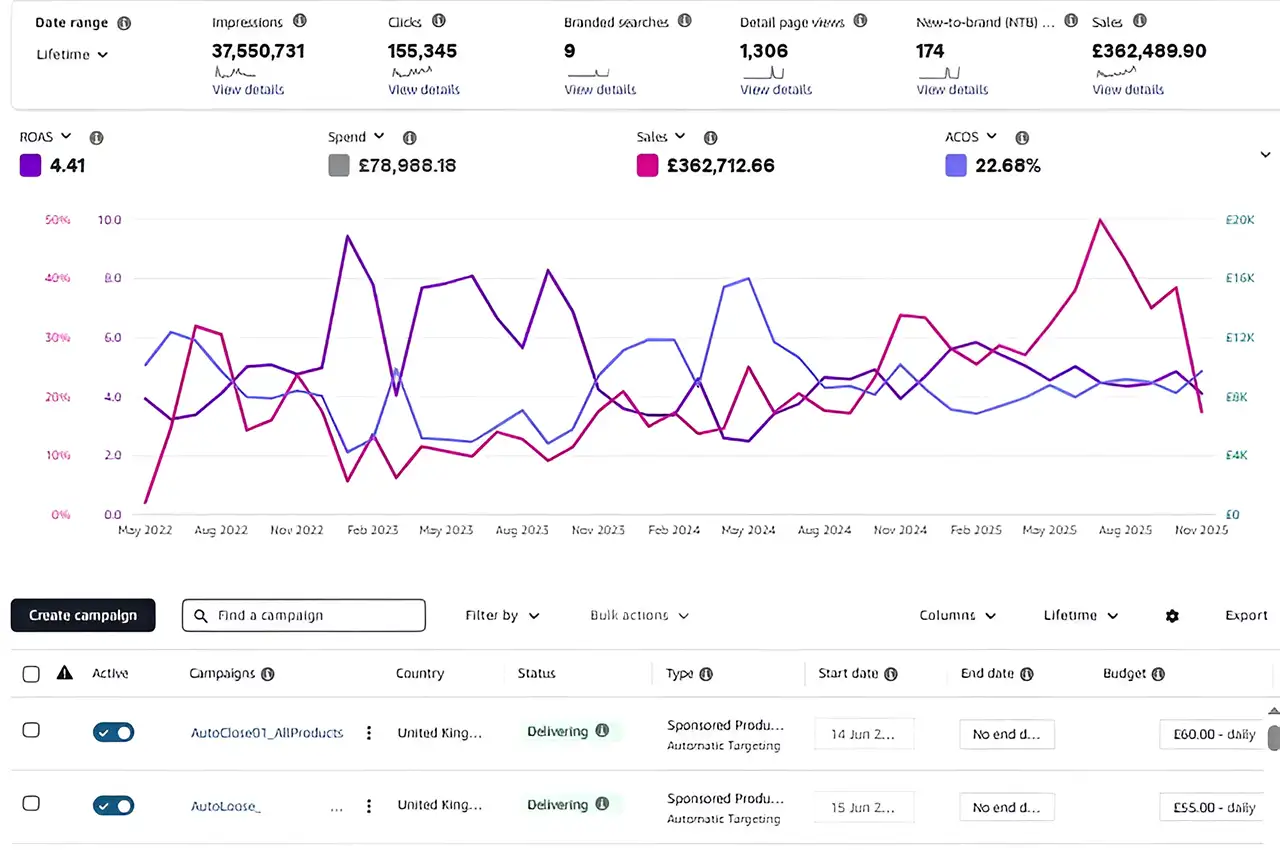Click the info icon next to Delivering status in the AutoClose01_AllProducts row

pyautogui.click(x=602, y=731)
